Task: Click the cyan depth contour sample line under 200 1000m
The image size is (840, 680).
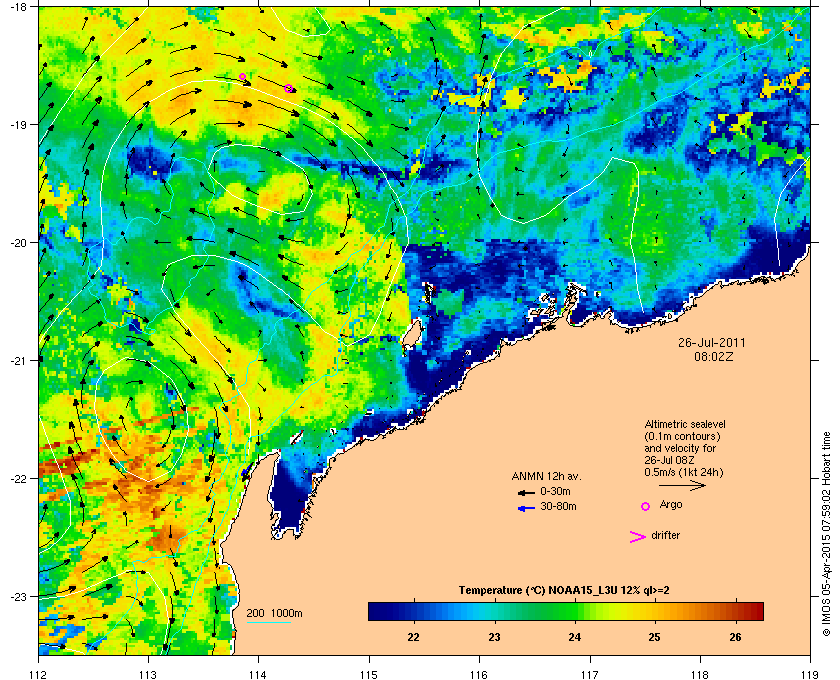Action: (268, 622)
